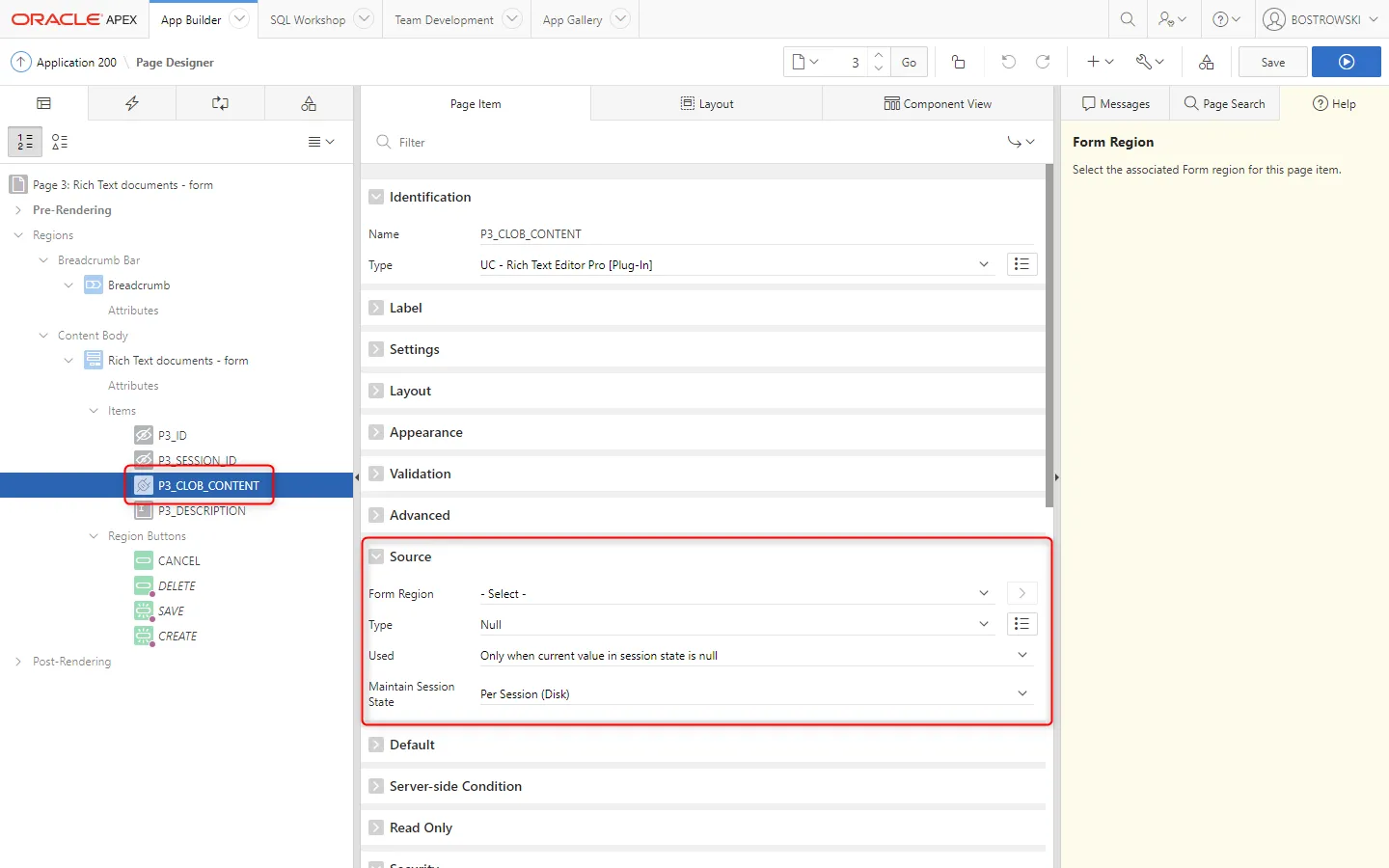Open the Shared Components icon in toolbar

pos(1206,62)
